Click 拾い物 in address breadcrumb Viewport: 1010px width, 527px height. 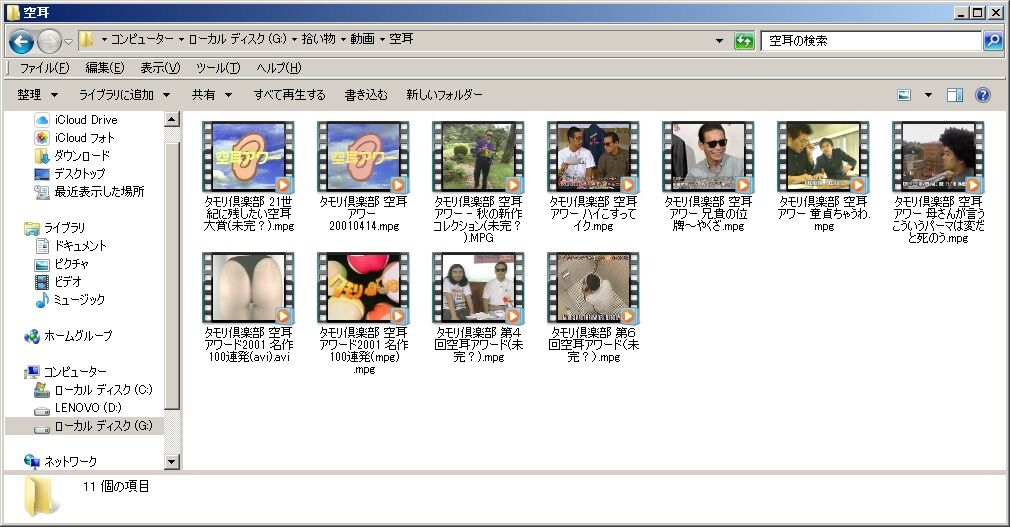[x=318, y=39]
